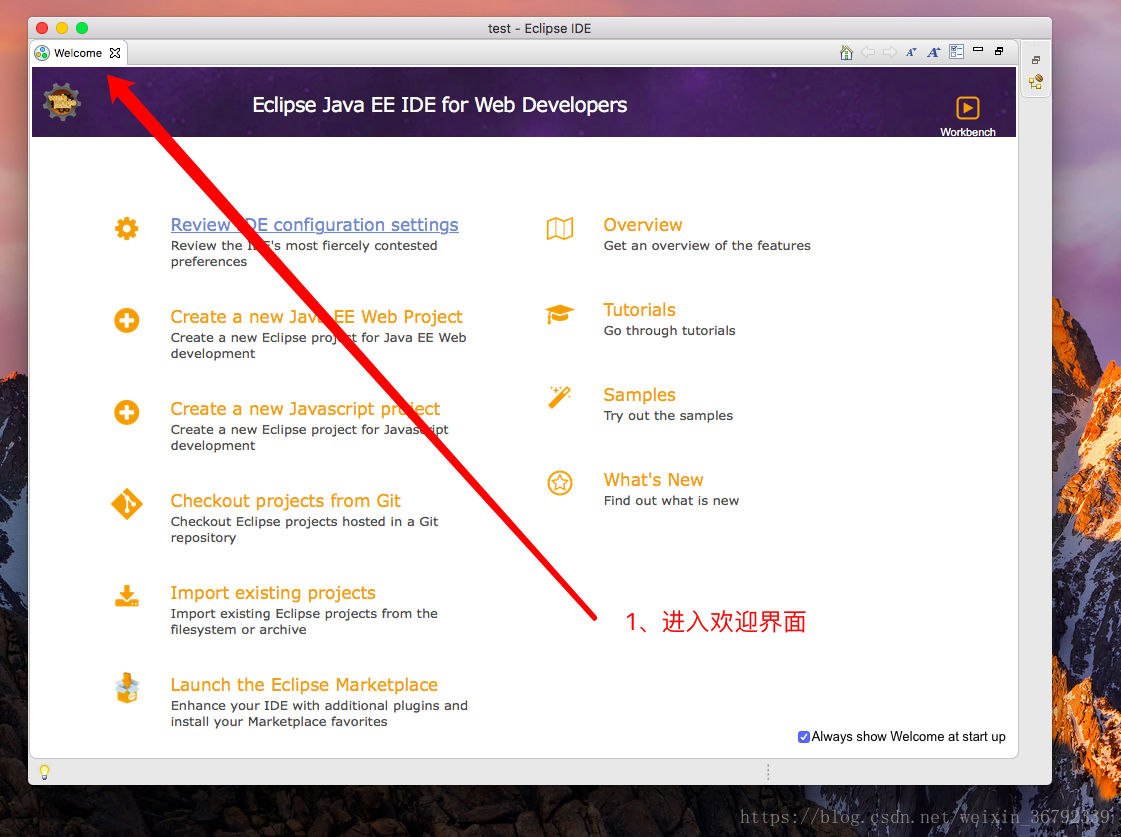Click the Samples magic wand icon
The width and height of the screenshot is (1121, 837).
point(560,397)
